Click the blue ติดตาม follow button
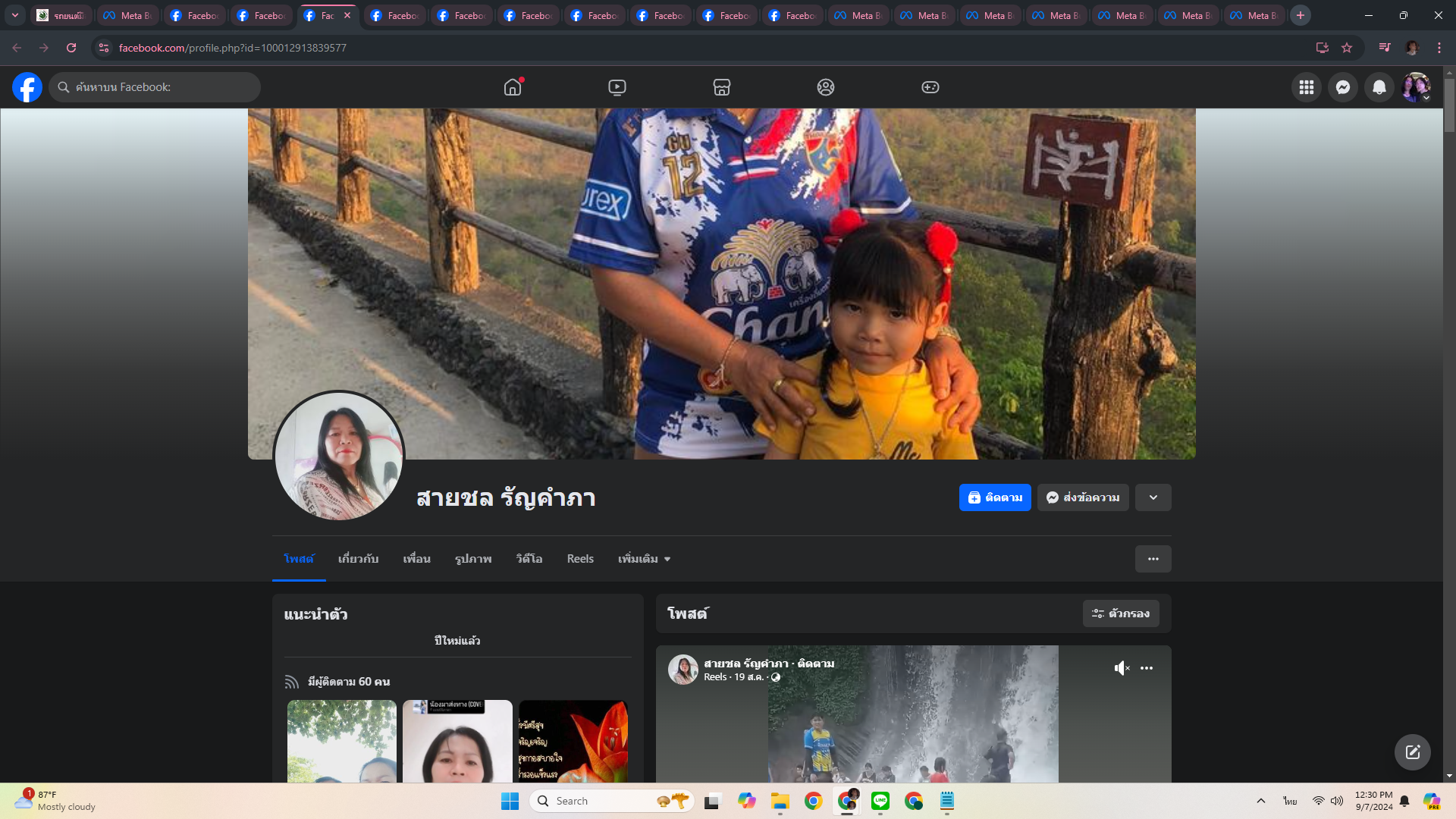1456x819 pixels. [x=995, y=497]
